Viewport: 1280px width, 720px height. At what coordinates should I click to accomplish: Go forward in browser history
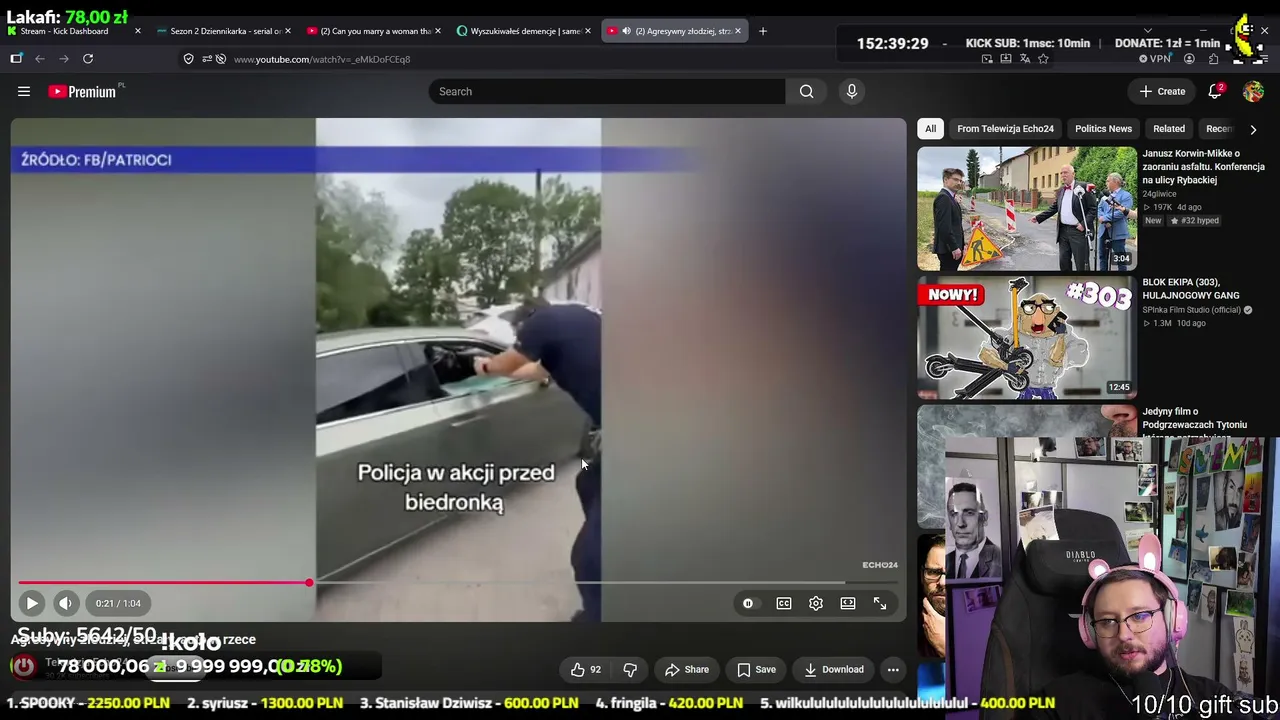[x=64, y=59]
